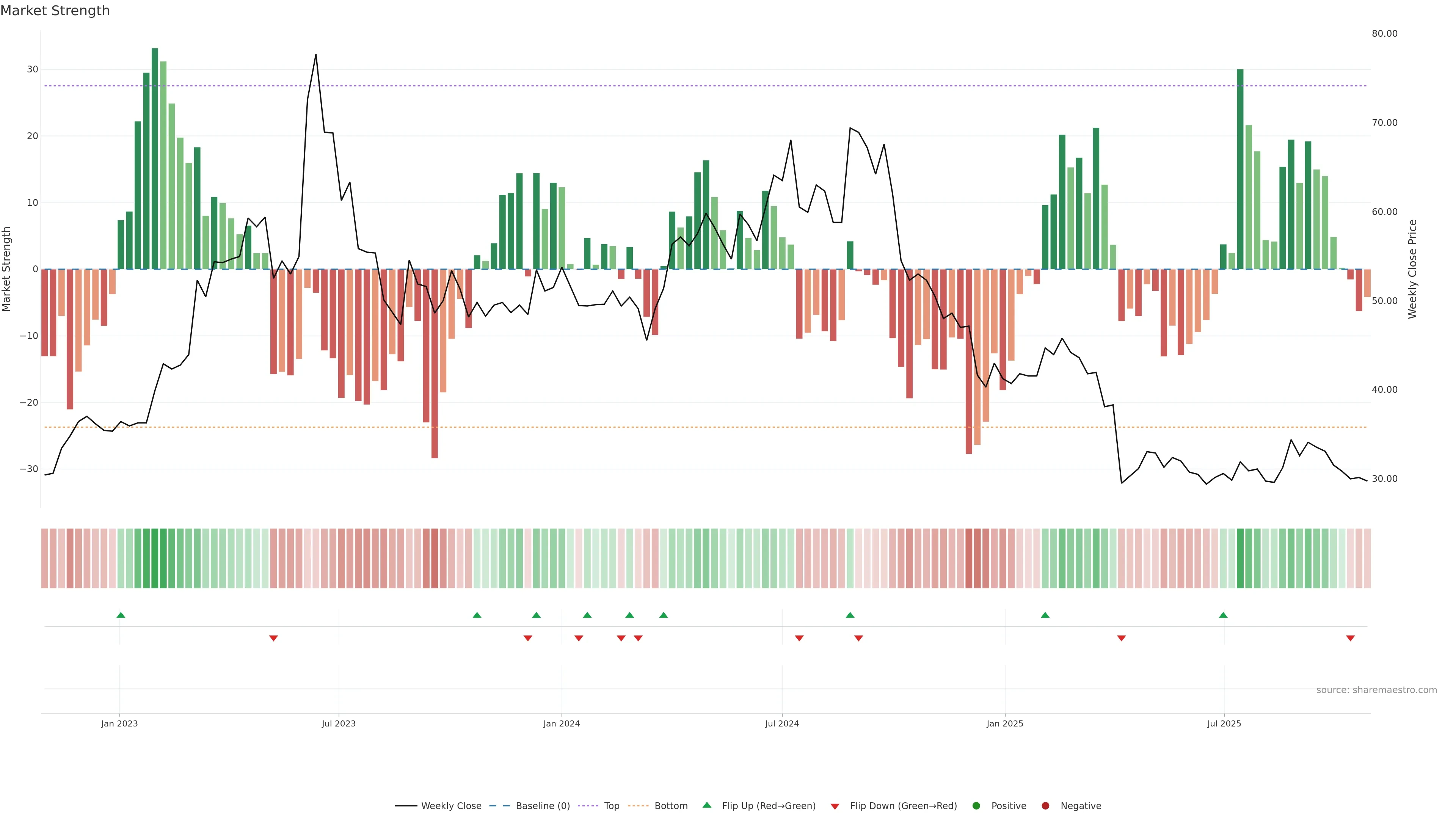Click the green Flip Up triangle legend icon
Viewport: 1456px width, 819px height.
click(x=706, y=805)
